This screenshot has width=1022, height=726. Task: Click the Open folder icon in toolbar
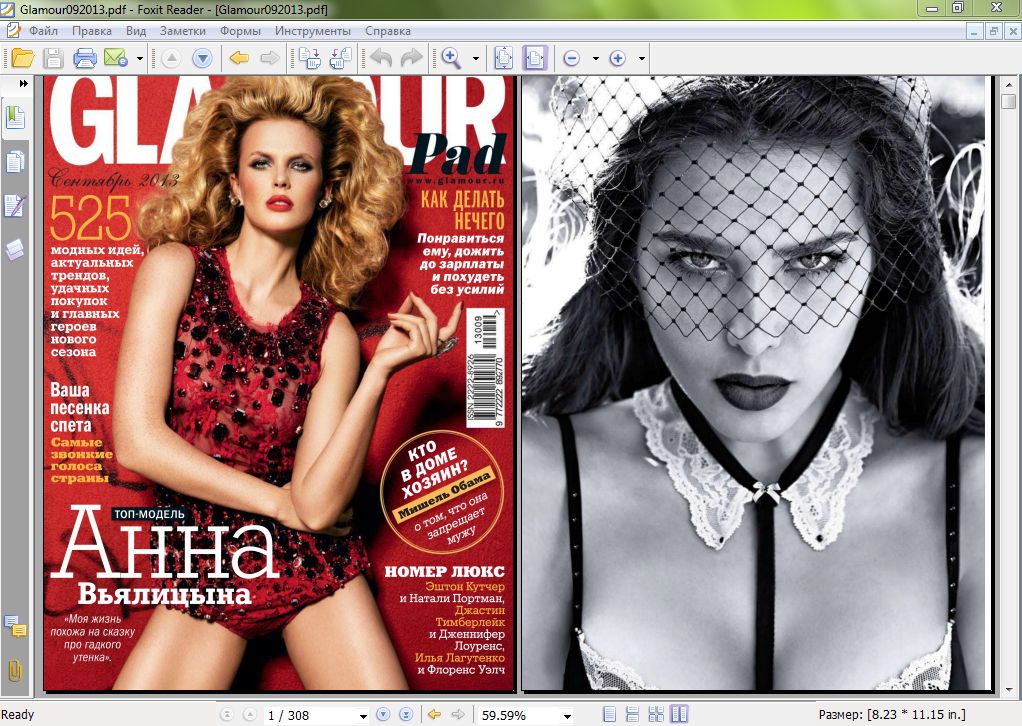click(x=22, y=58)
